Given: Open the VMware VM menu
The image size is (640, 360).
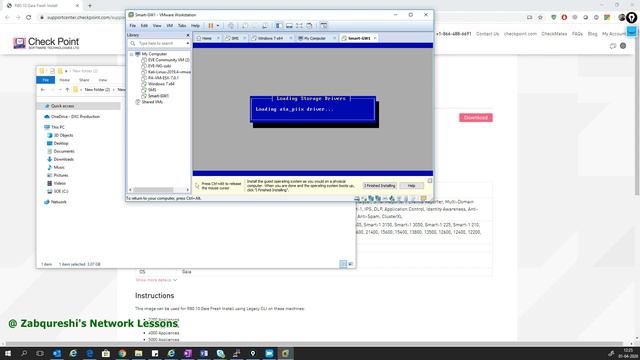Looking at the screenshot, I should coord(169,26).
